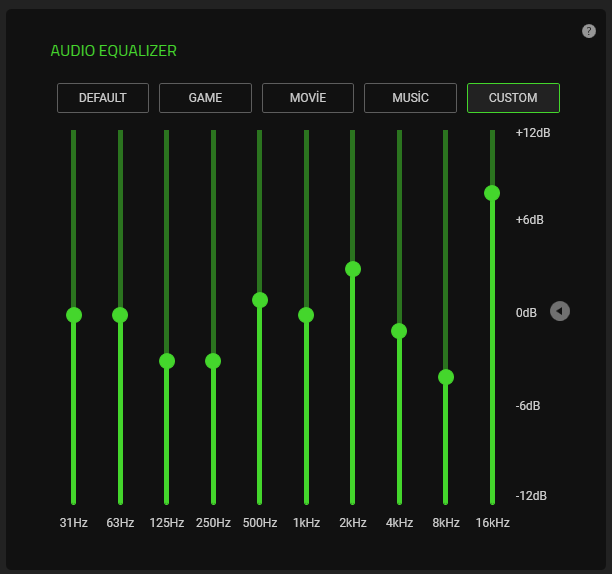Click the -6dB scale label
Screen dimensions: 612x574
528,406
